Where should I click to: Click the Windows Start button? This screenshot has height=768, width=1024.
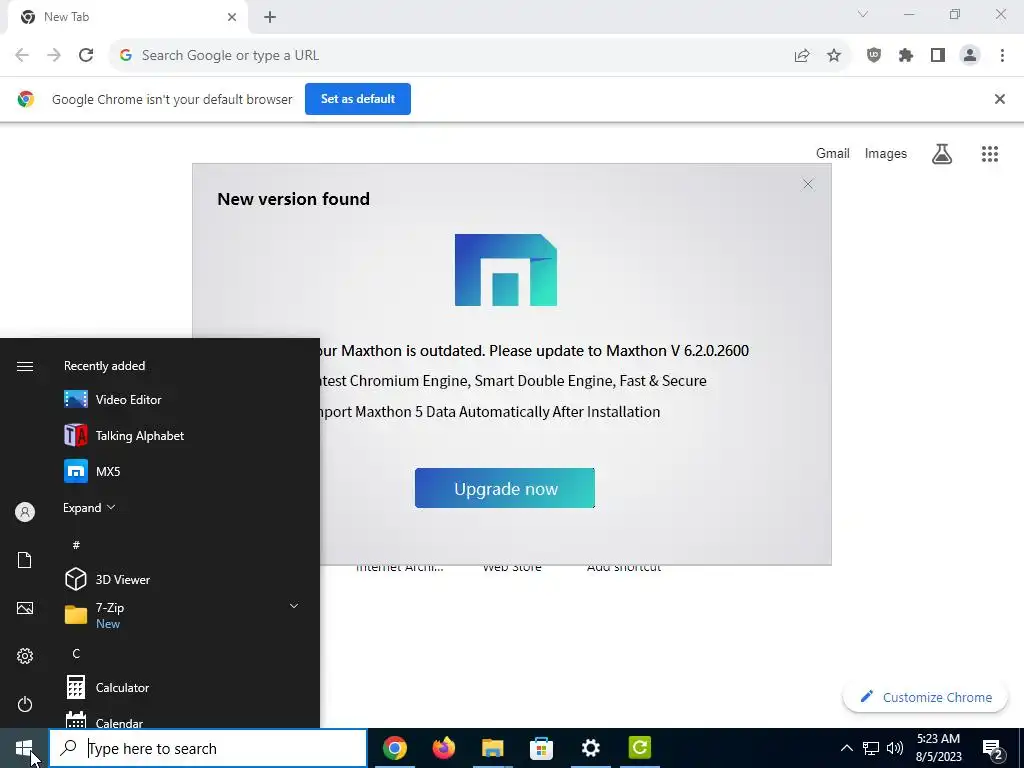coord(24,748)
